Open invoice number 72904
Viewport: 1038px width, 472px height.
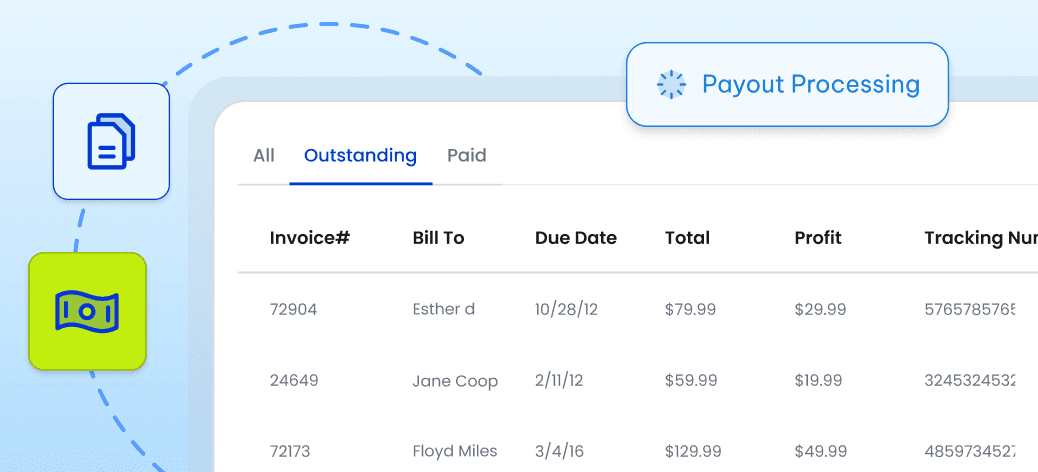point(293,310)
